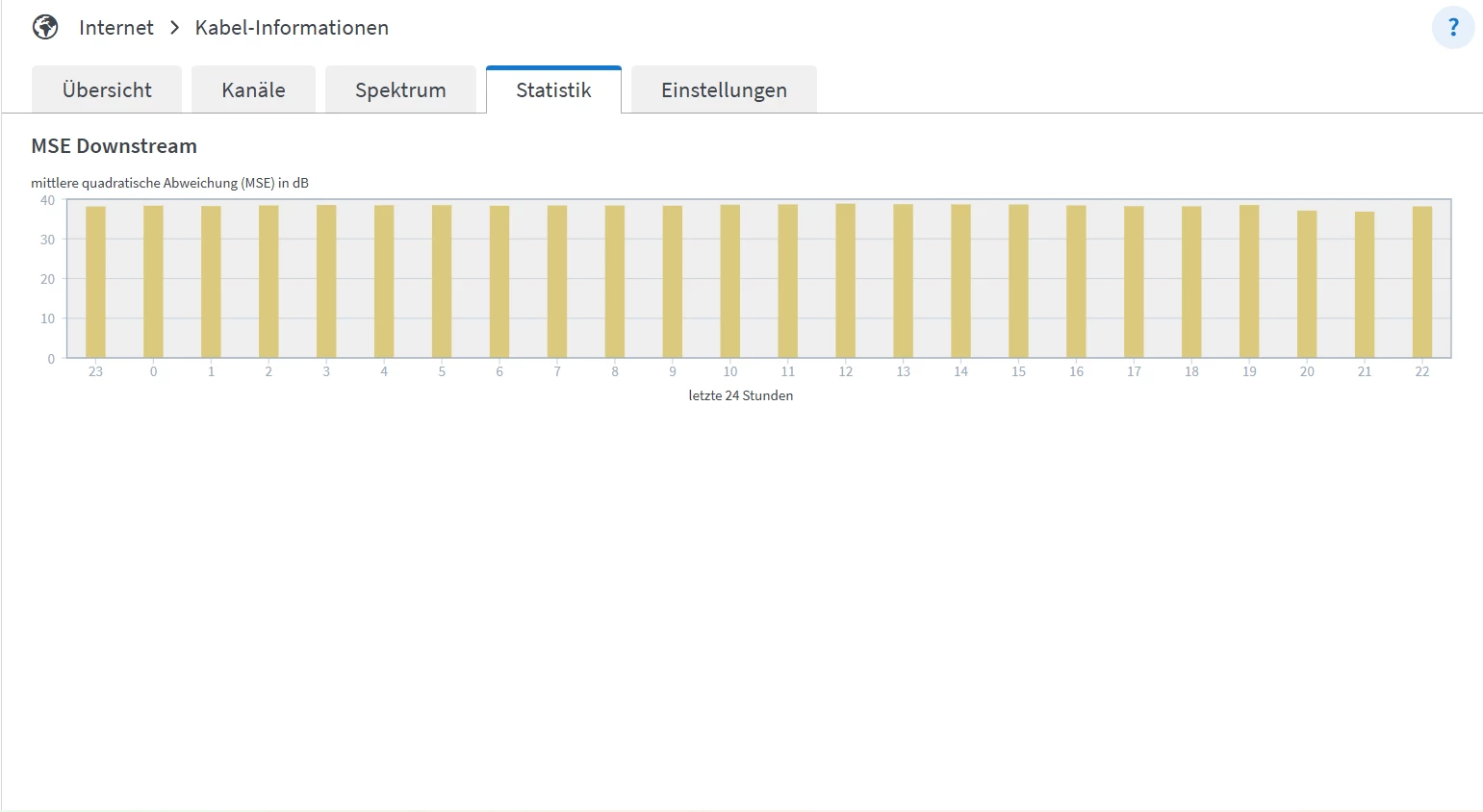This screenshot has width=1483, height=812.
Task: Click the globe Internet icon
Action: point(45,27)
